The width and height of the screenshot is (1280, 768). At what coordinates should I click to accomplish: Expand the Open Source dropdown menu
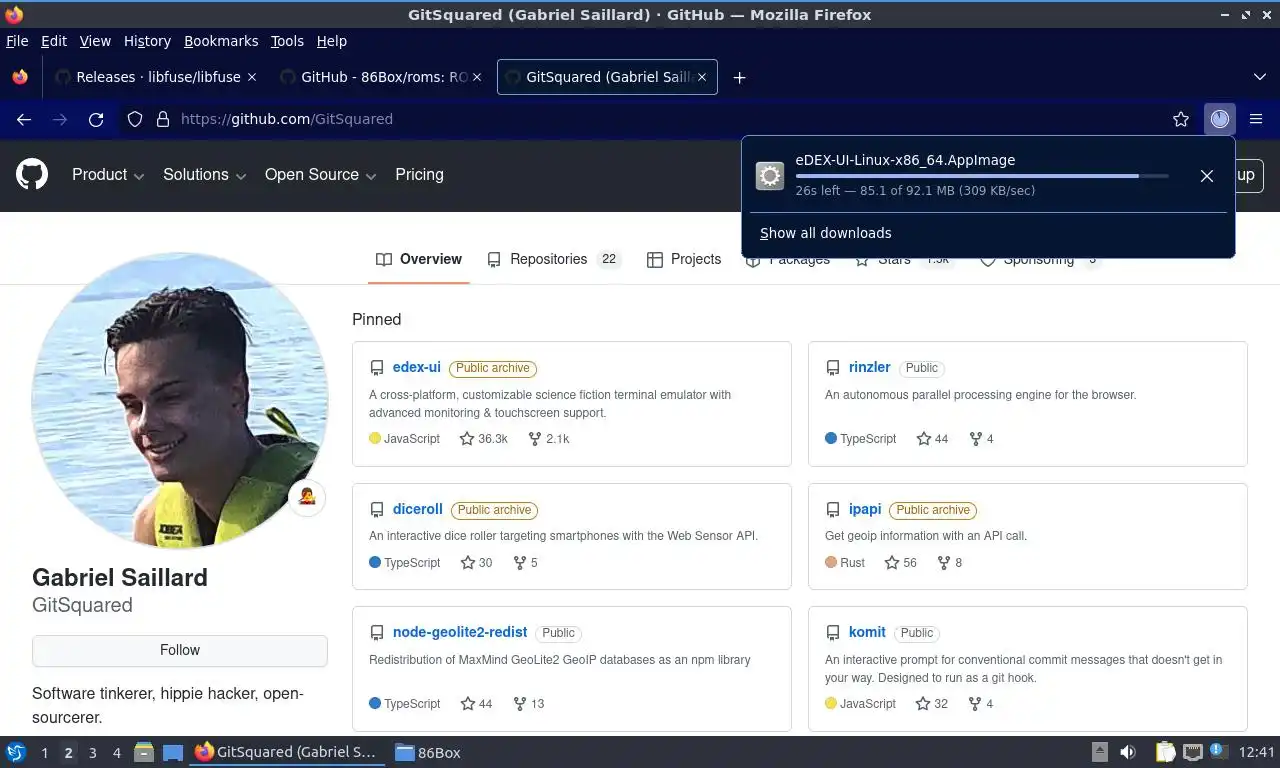320,175
